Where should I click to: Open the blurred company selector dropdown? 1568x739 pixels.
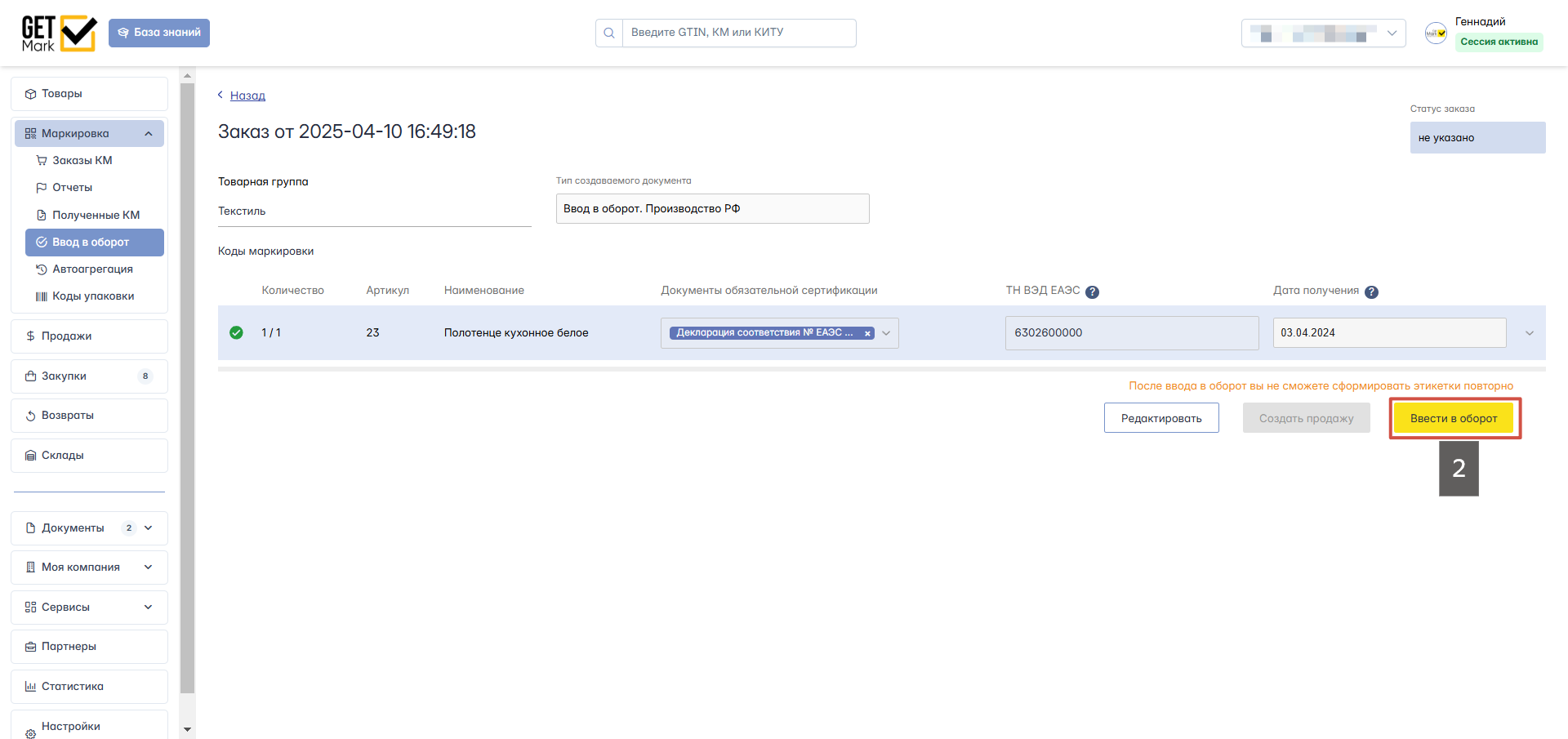[x=1323, y=33]
